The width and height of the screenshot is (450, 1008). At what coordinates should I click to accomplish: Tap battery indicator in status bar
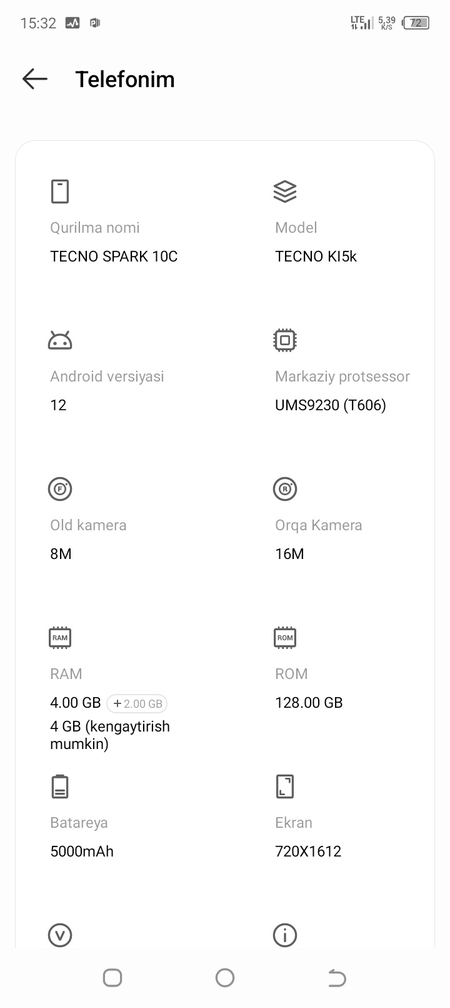(416, 23)
